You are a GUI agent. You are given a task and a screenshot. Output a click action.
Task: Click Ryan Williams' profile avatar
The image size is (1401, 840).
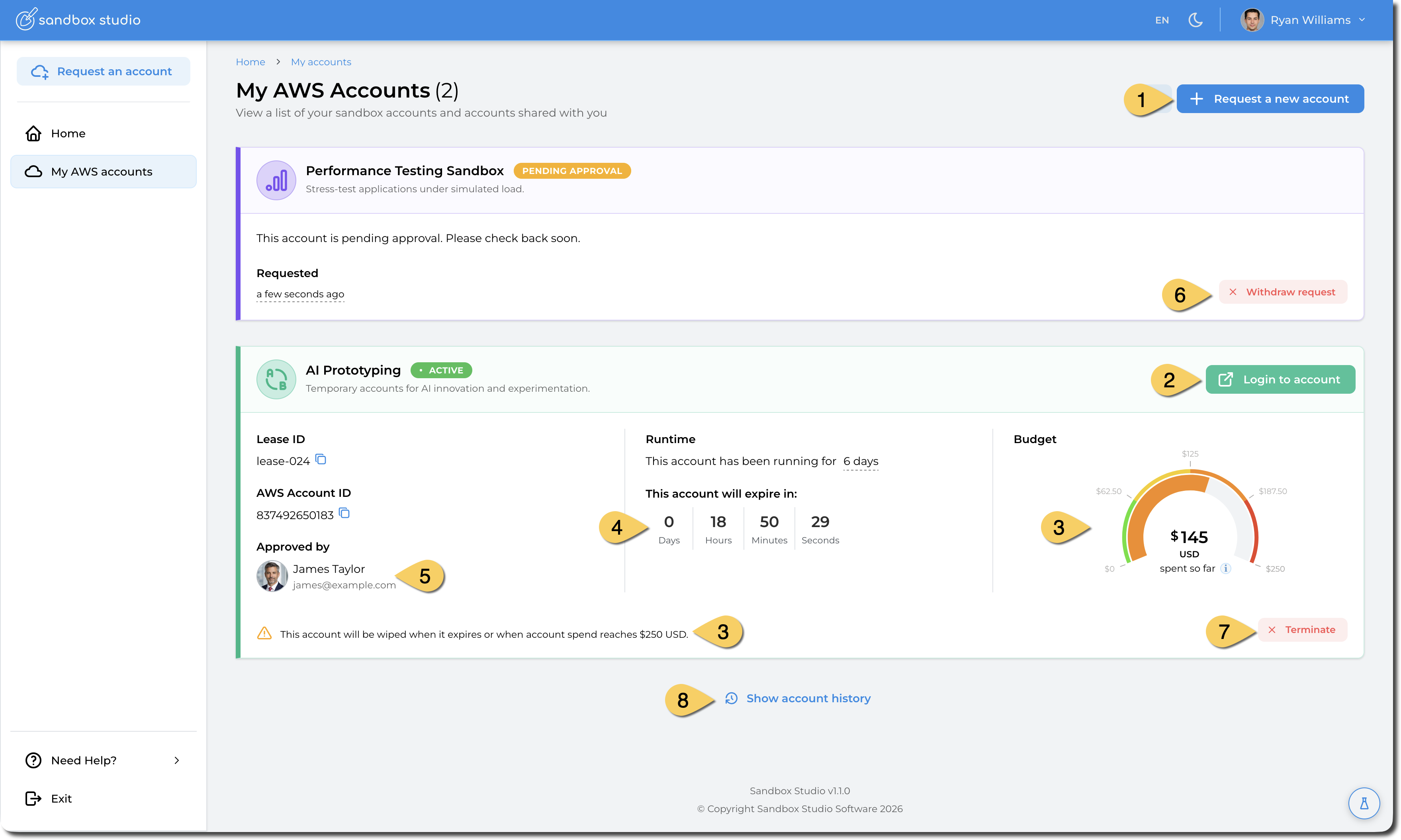click(x=1252, y=20)
